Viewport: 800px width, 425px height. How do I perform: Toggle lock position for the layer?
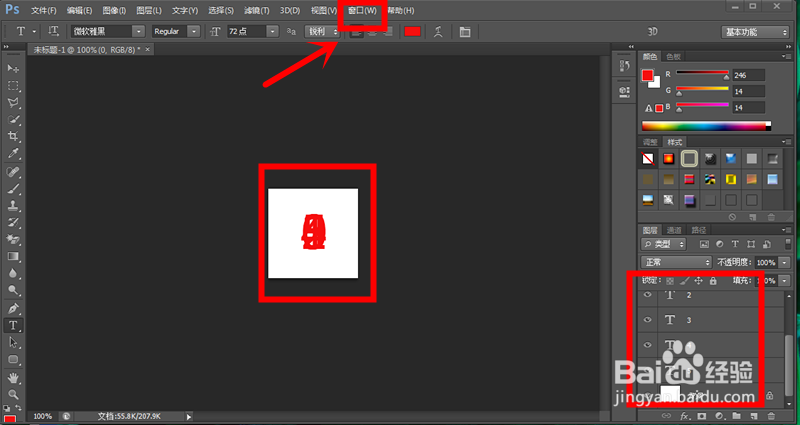pos(698,281)
